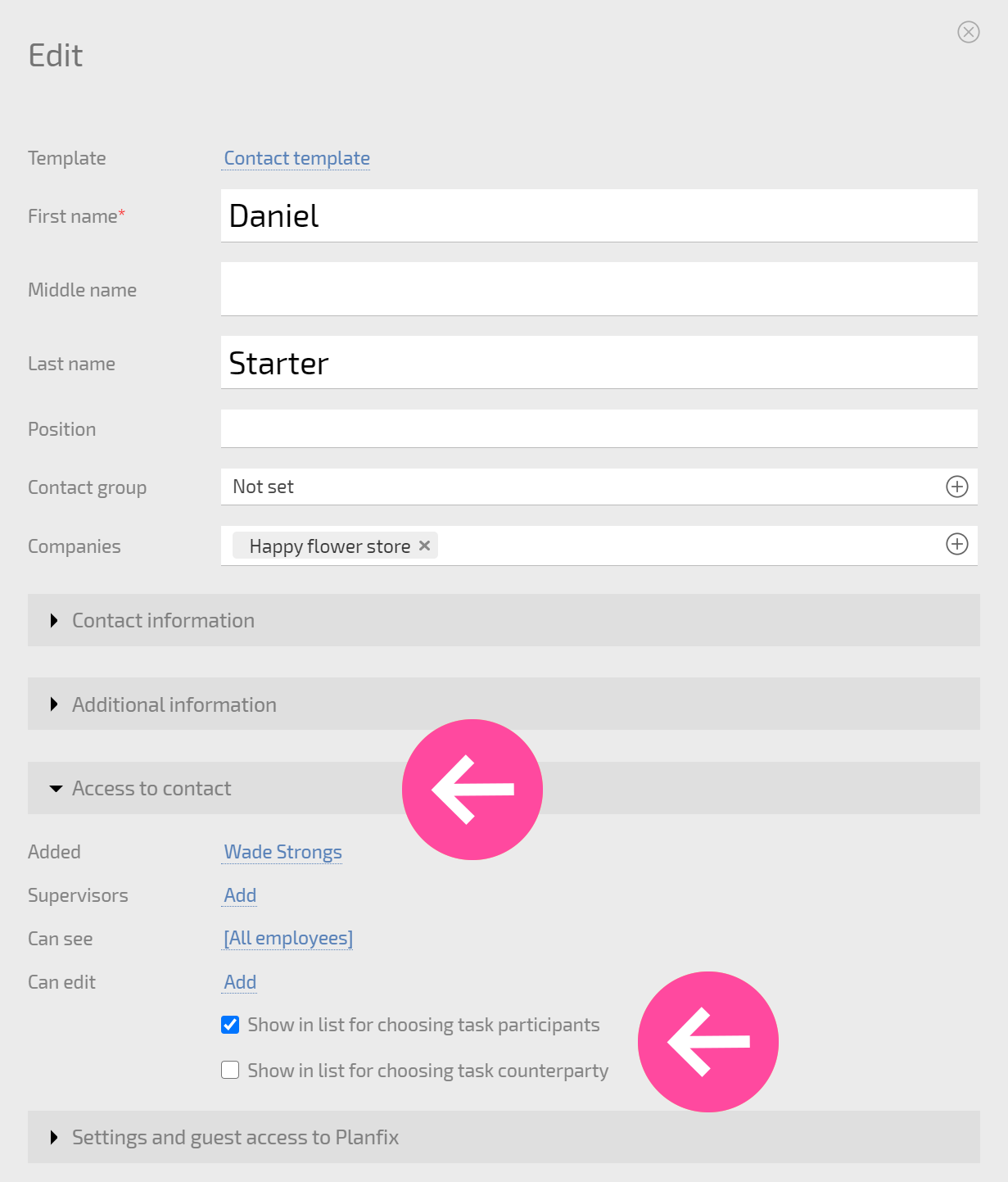Open Wade Strongs user link

(x=283, y=852)
